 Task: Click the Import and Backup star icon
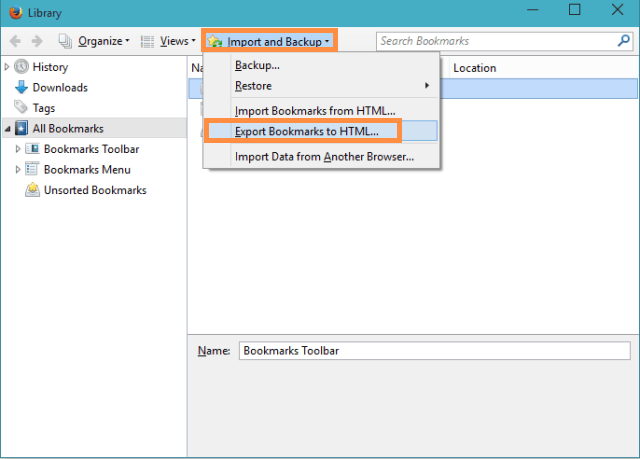pos(214,41)
